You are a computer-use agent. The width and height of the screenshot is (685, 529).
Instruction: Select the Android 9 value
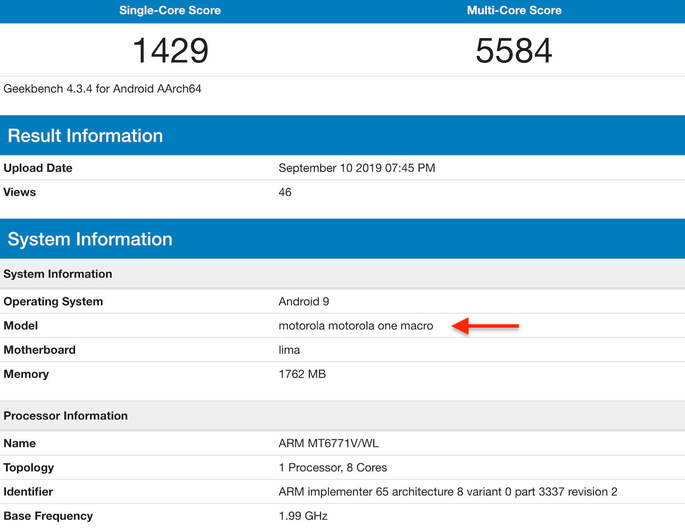[304, 301]
